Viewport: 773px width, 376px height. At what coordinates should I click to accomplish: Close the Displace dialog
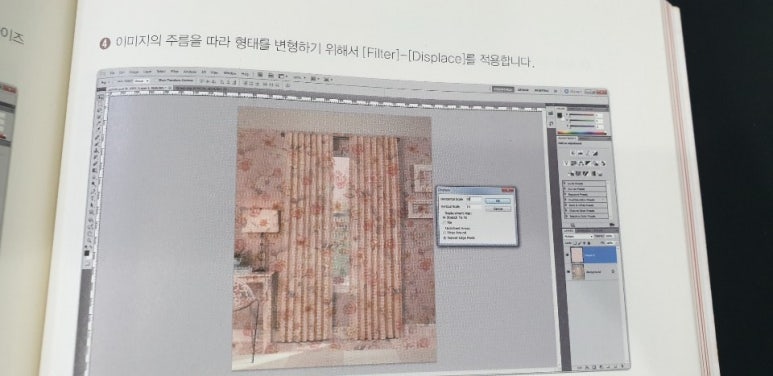[509, 190]
